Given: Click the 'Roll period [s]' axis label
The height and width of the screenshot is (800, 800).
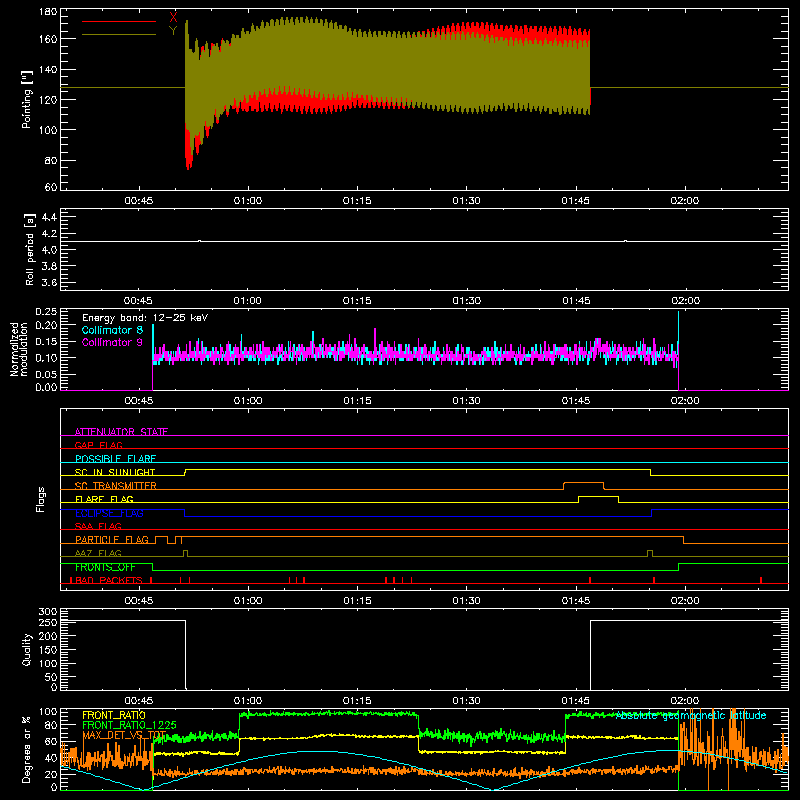Looking at the screenshot, I should click(x=30, y=249).
